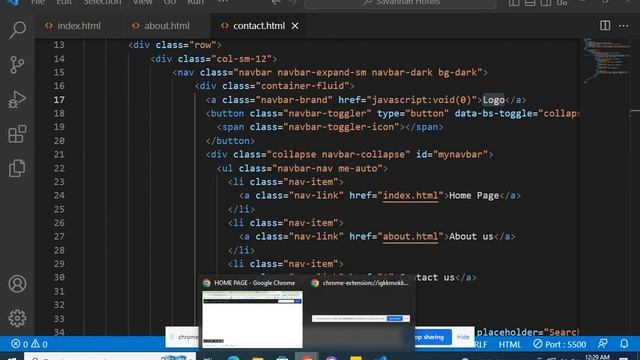Open the Extensions view
The image size is (640, 360).
17,134
